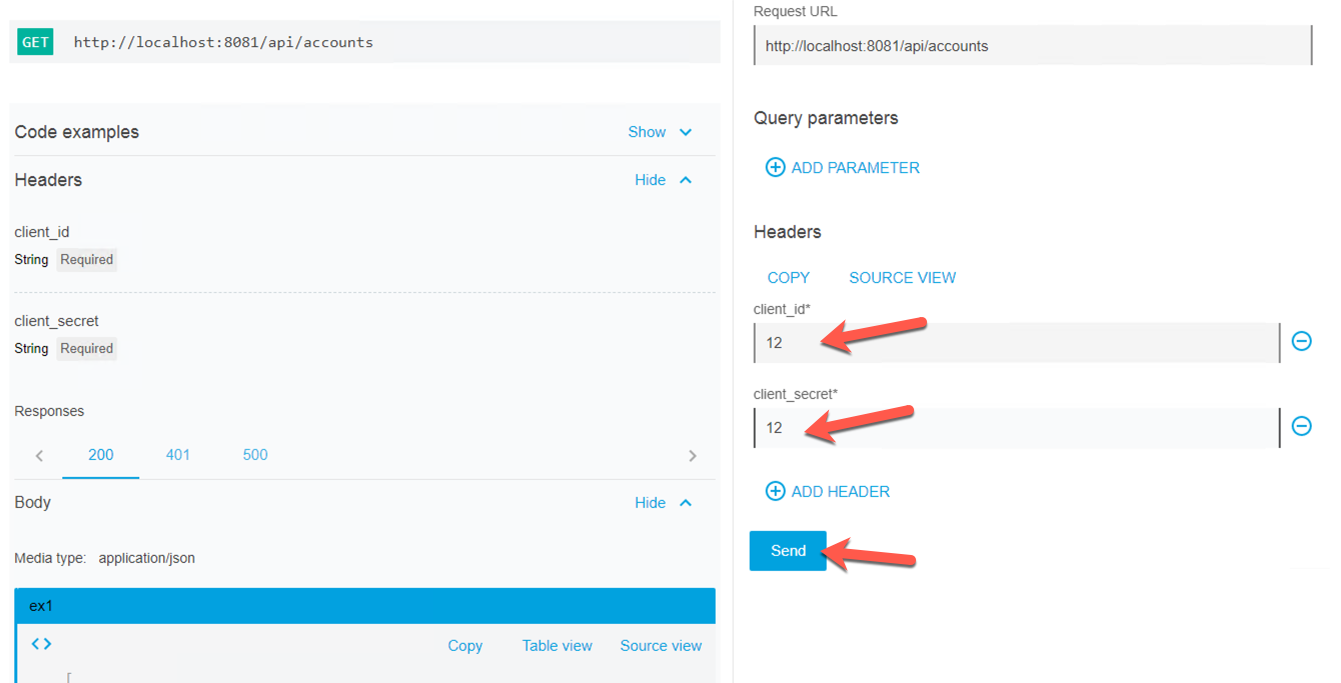Click ADD HEADER button label
Screen dimensions: 1341x683
[x=840, y=492]
